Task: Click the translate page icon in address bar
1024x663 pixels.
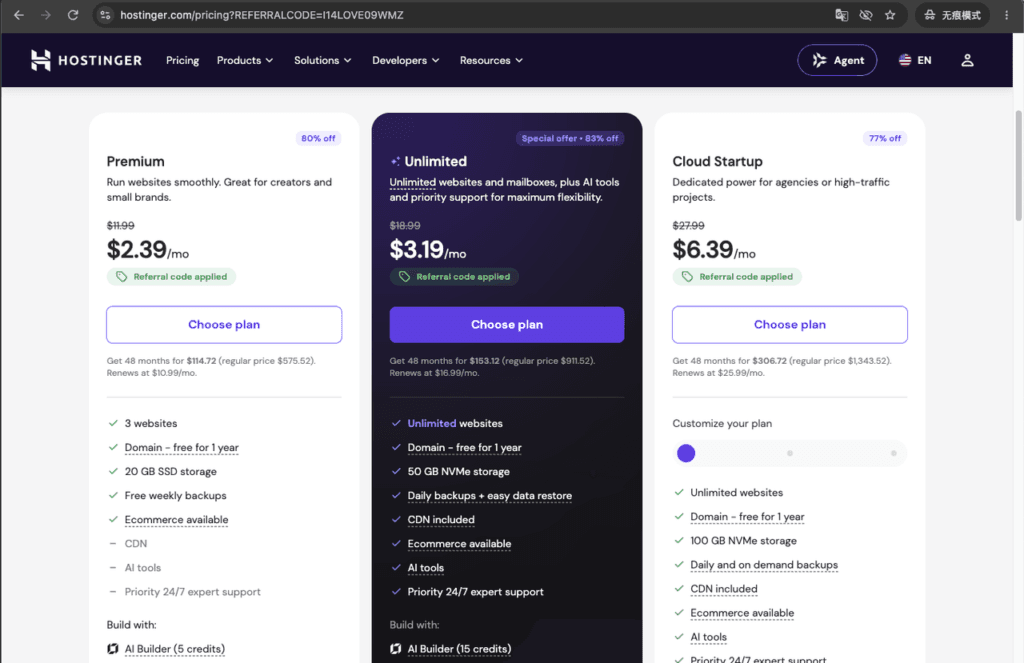Action: [x=842, y=15]
